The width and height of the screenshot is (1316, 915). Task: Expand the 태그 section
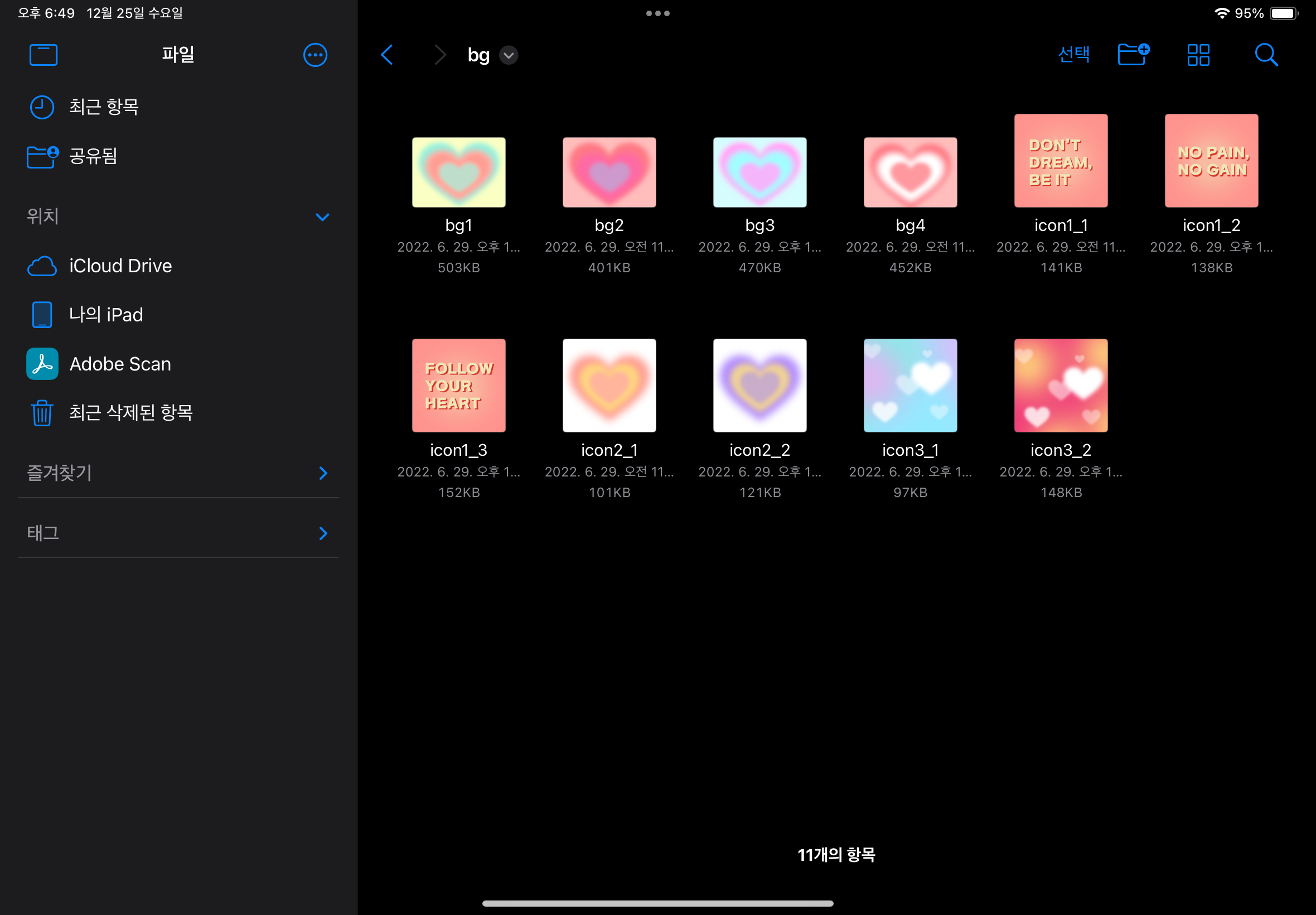click(x=322, y=534)
